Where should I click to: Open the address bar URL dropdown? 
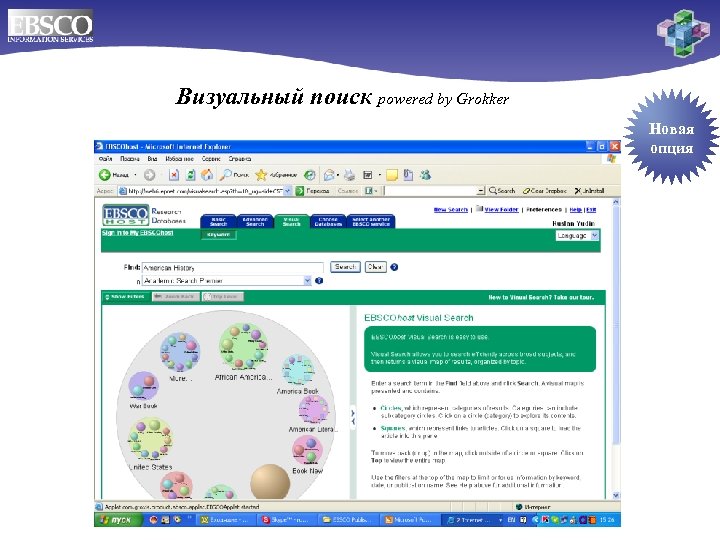[x=287, y=191]
